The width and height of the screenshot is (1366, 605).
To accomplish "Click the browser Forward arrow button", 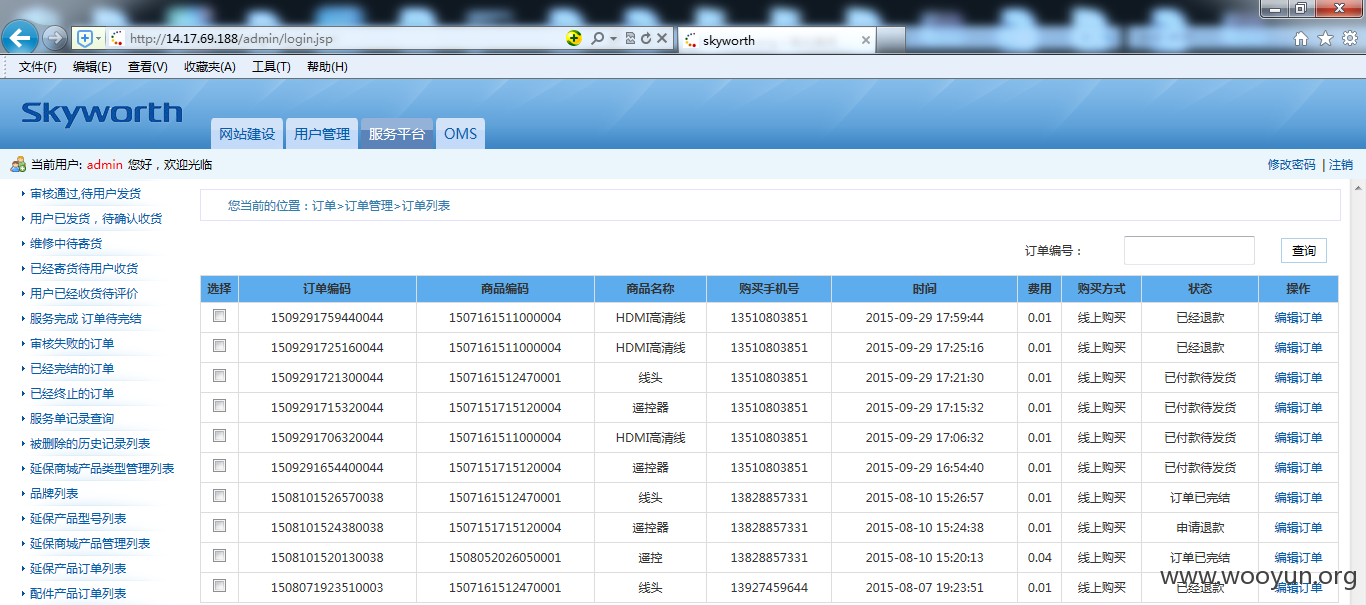I will (x=54, y=39).
